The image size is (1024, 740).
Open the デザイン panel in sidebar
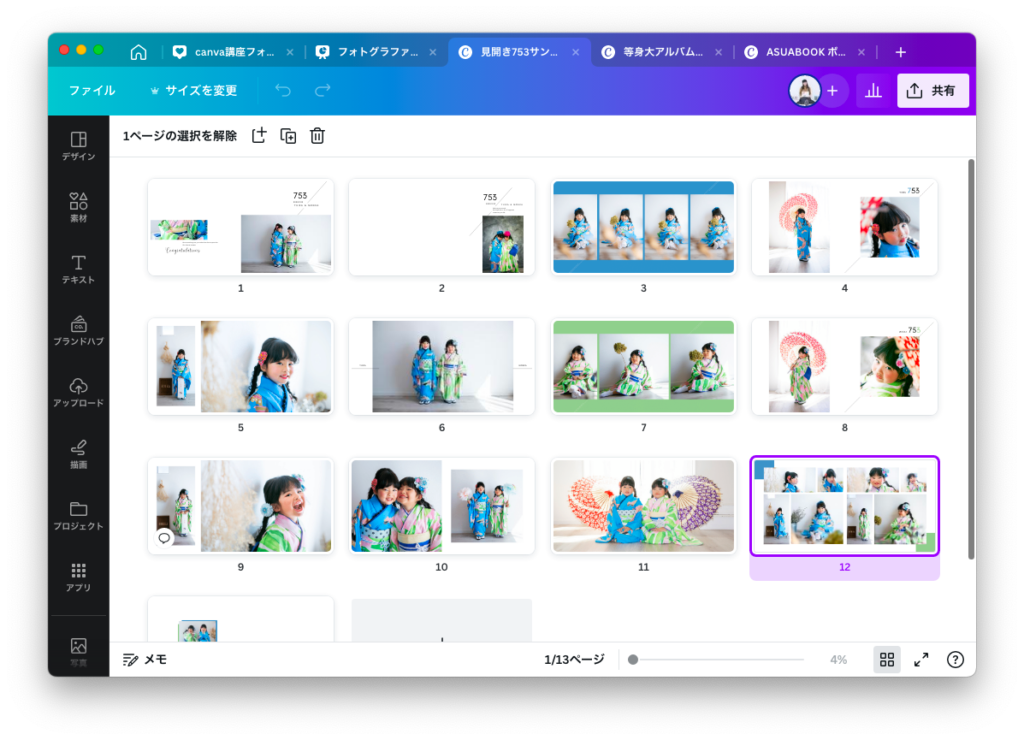(x=78, y=146)
